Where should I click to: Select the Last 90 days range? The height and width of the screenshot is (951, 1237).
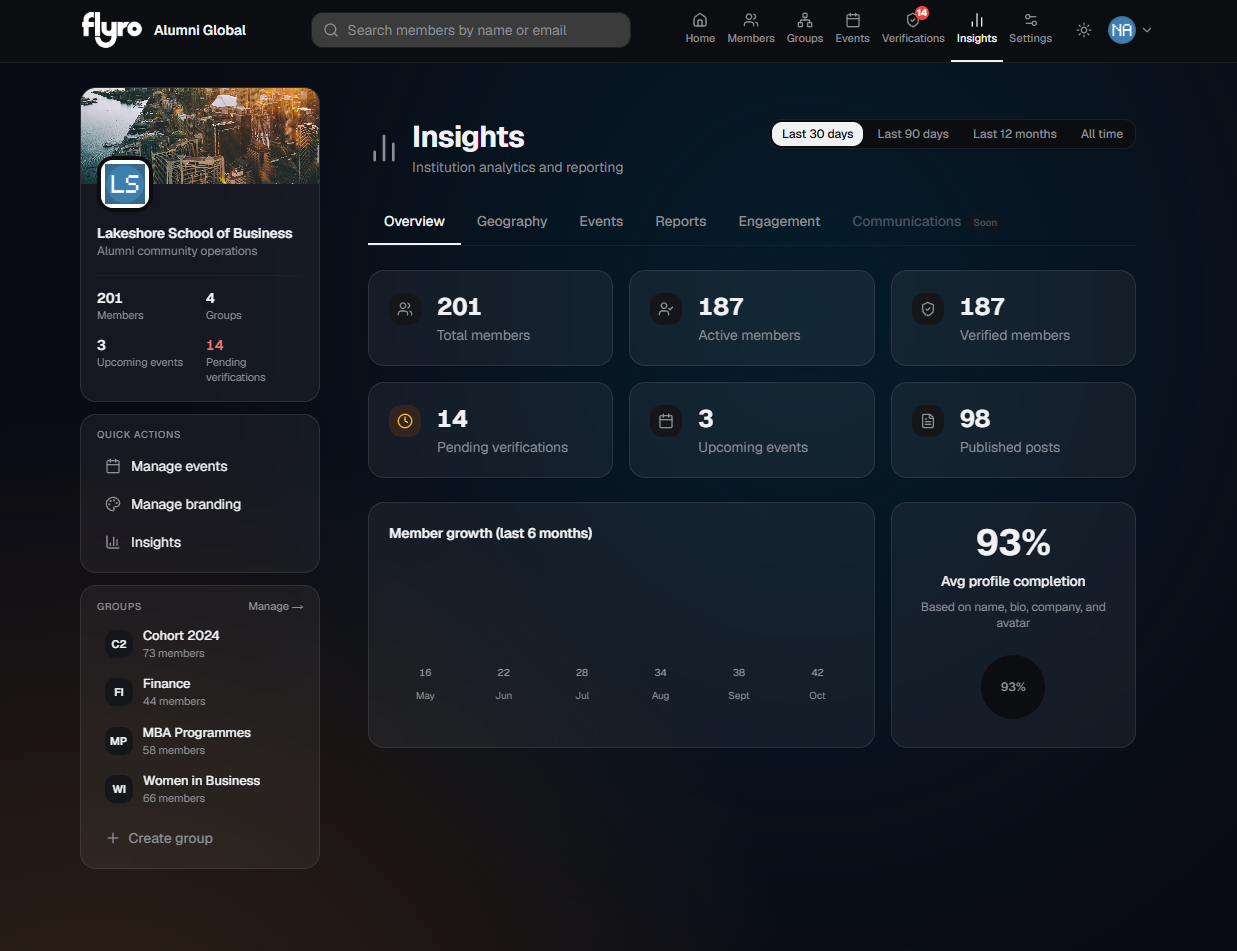coord(913,134)
